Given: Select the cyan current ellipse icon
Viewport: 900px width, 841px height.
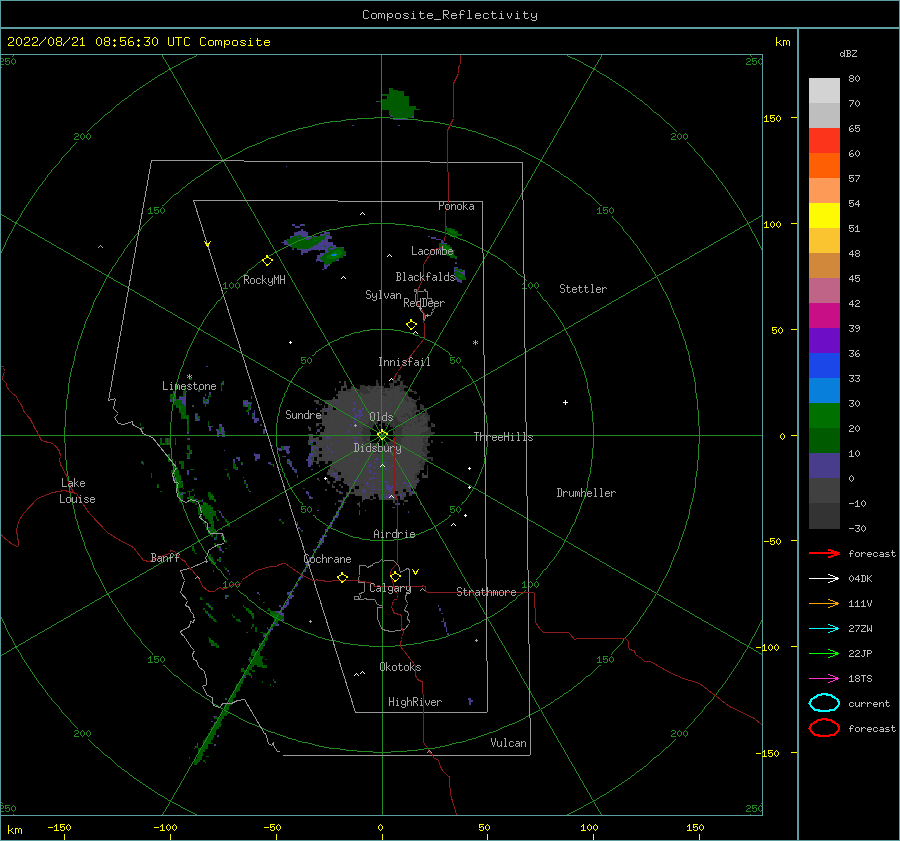Looking at the screenshot, I should pos(824,703).
